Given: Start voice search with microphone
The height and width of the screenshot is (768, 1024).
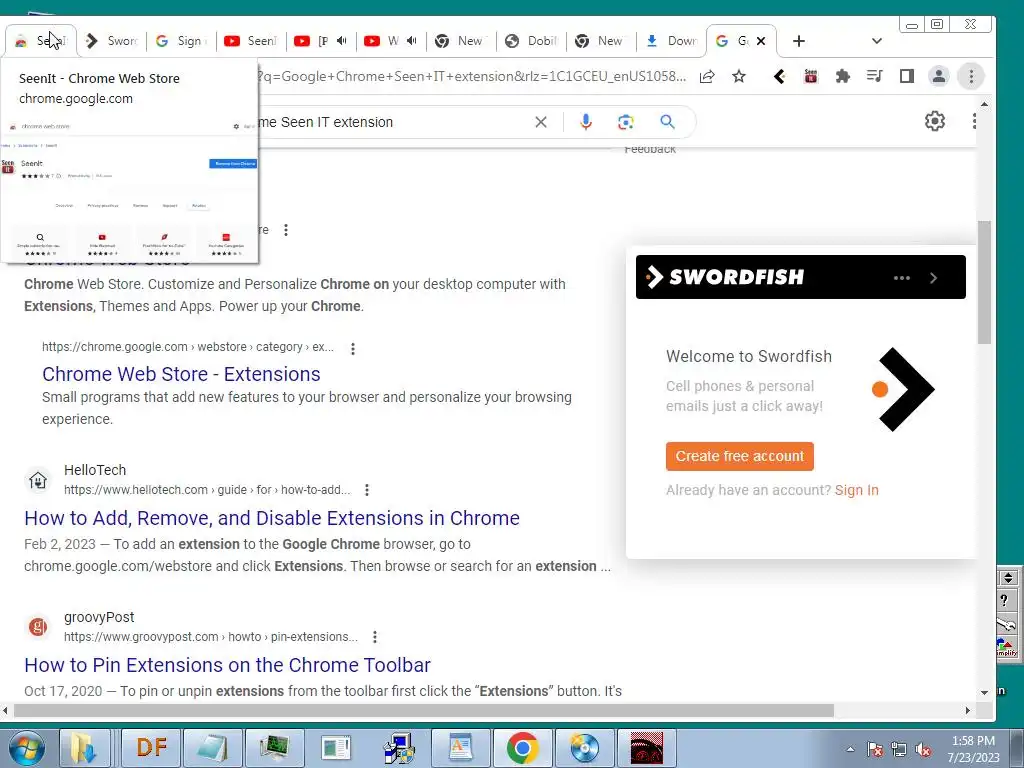Looking at the screenshot, I should coord(586,122).
